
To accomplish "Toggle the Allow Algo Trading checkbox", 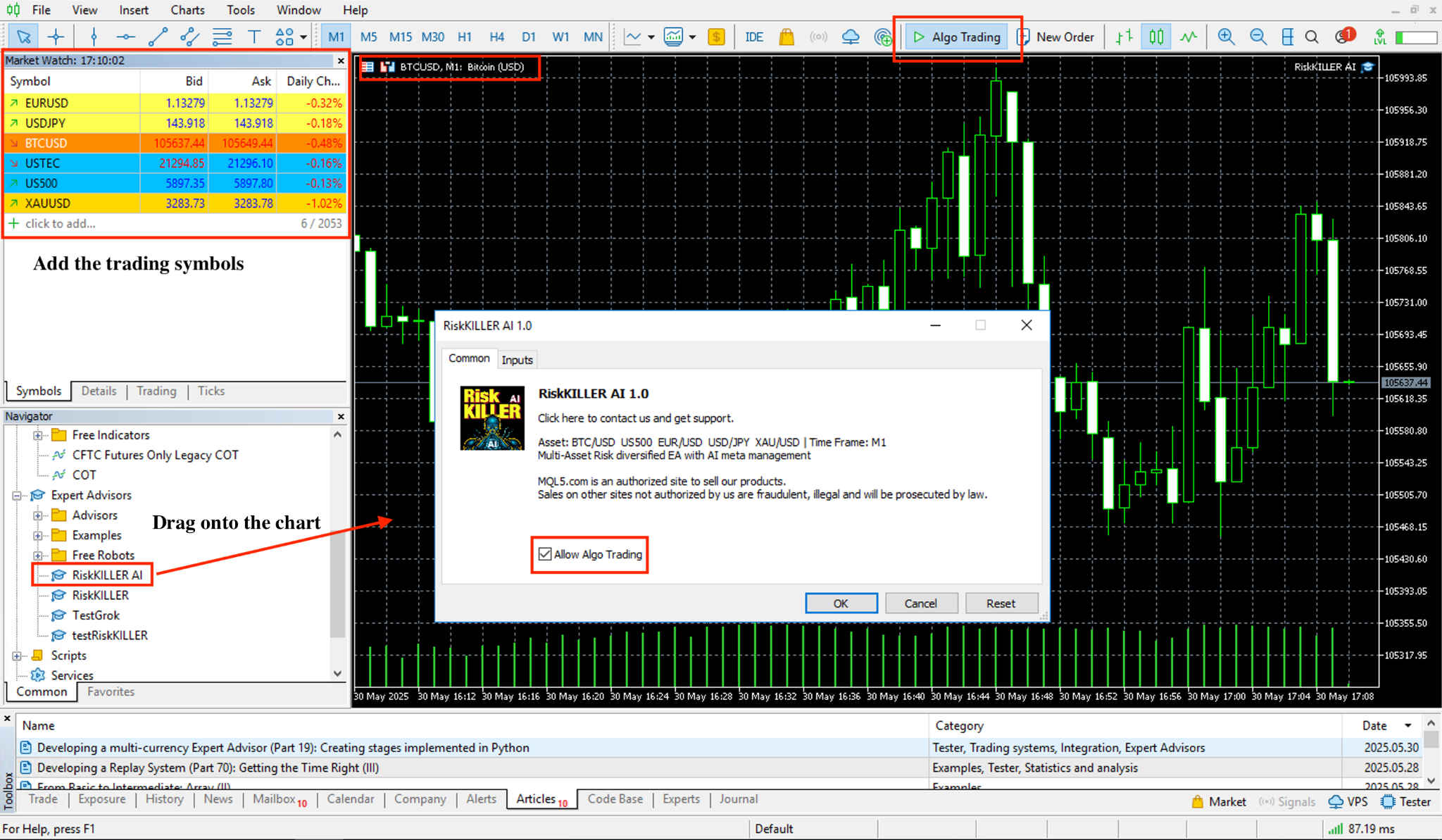I will 545,554.
